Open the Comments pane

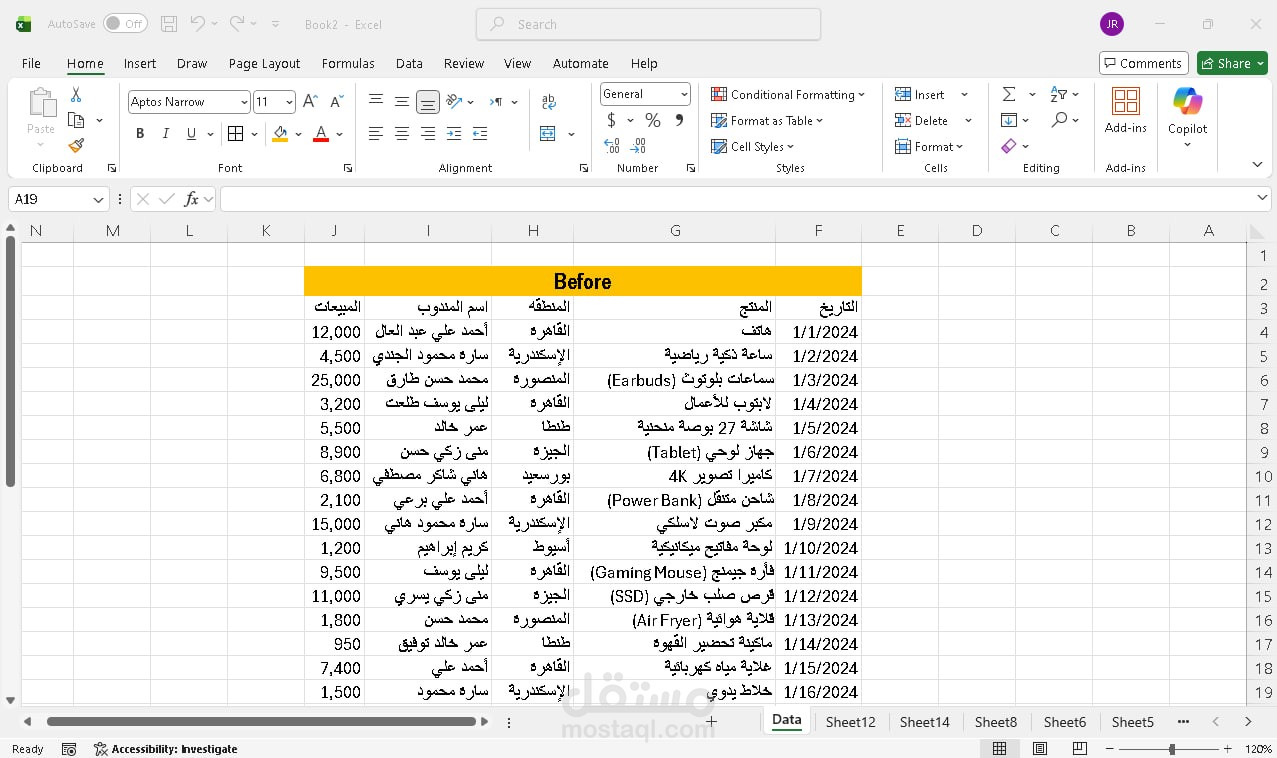1143,62
